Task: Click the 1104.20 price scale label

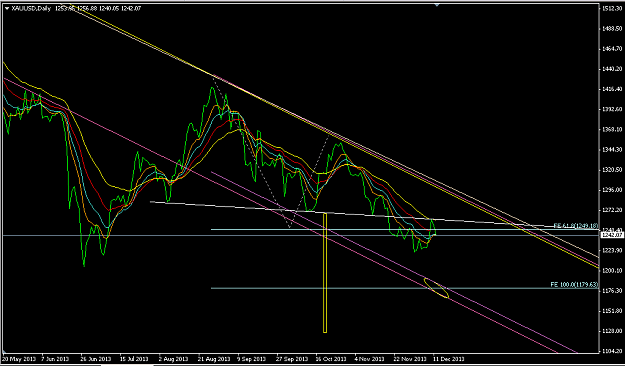Action: coord(613,351)
